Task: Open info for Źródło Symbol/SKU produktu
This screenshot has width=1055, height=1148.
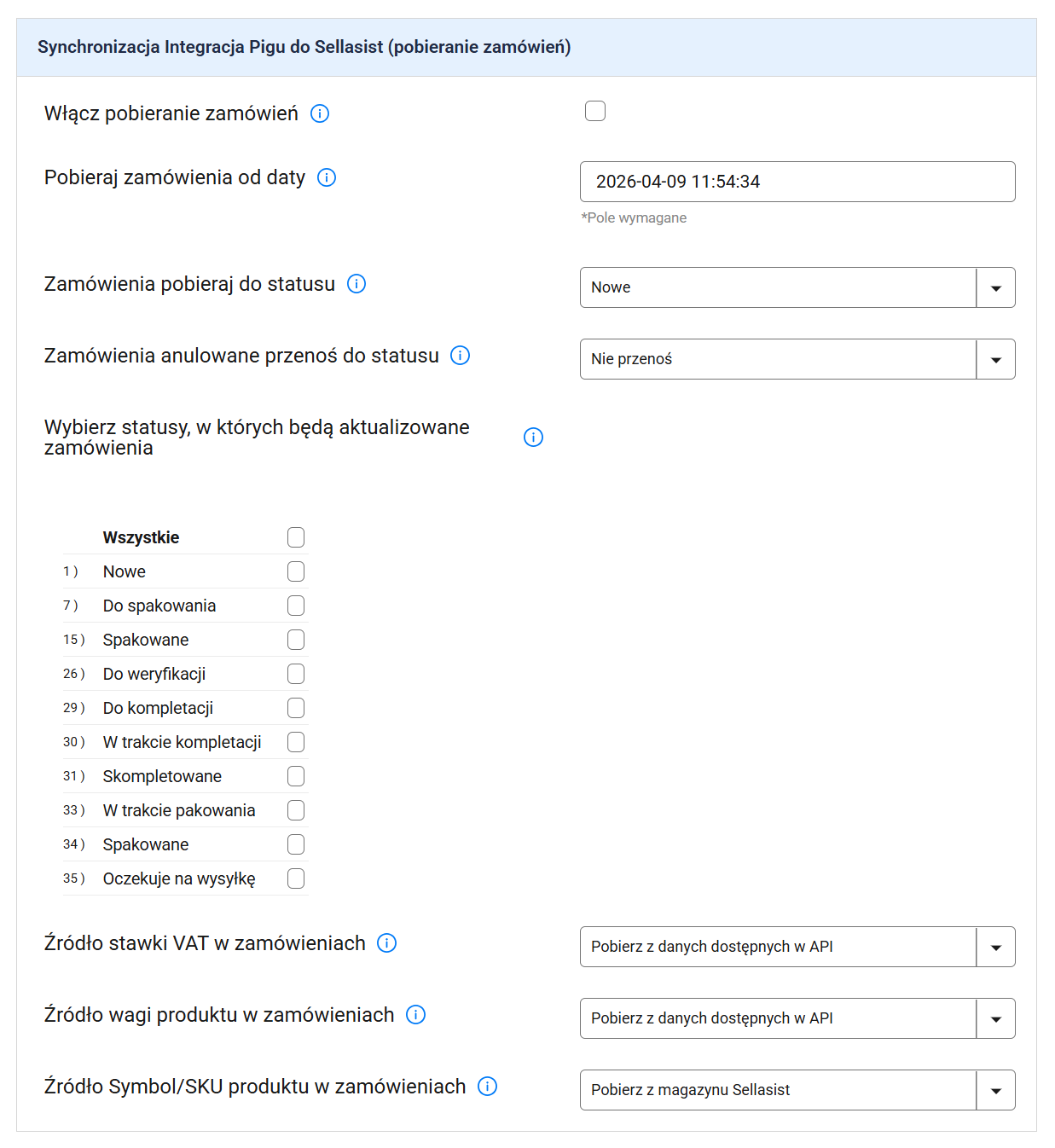Action: 487,1087
